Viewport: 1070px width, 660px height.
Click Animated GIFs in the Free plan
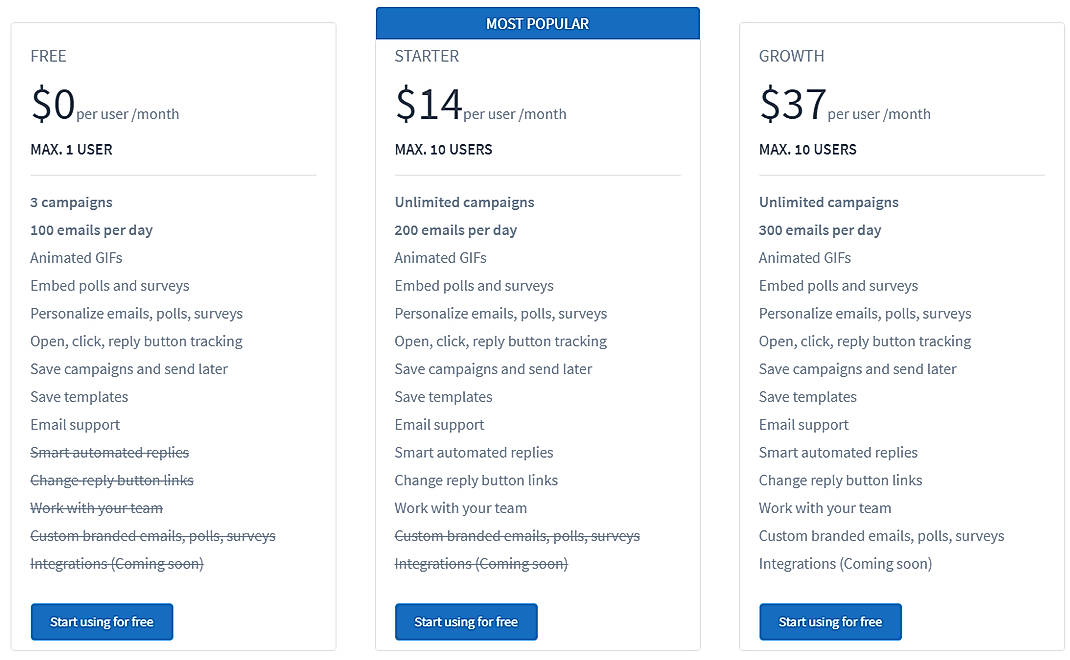click(x=76, y=258)
